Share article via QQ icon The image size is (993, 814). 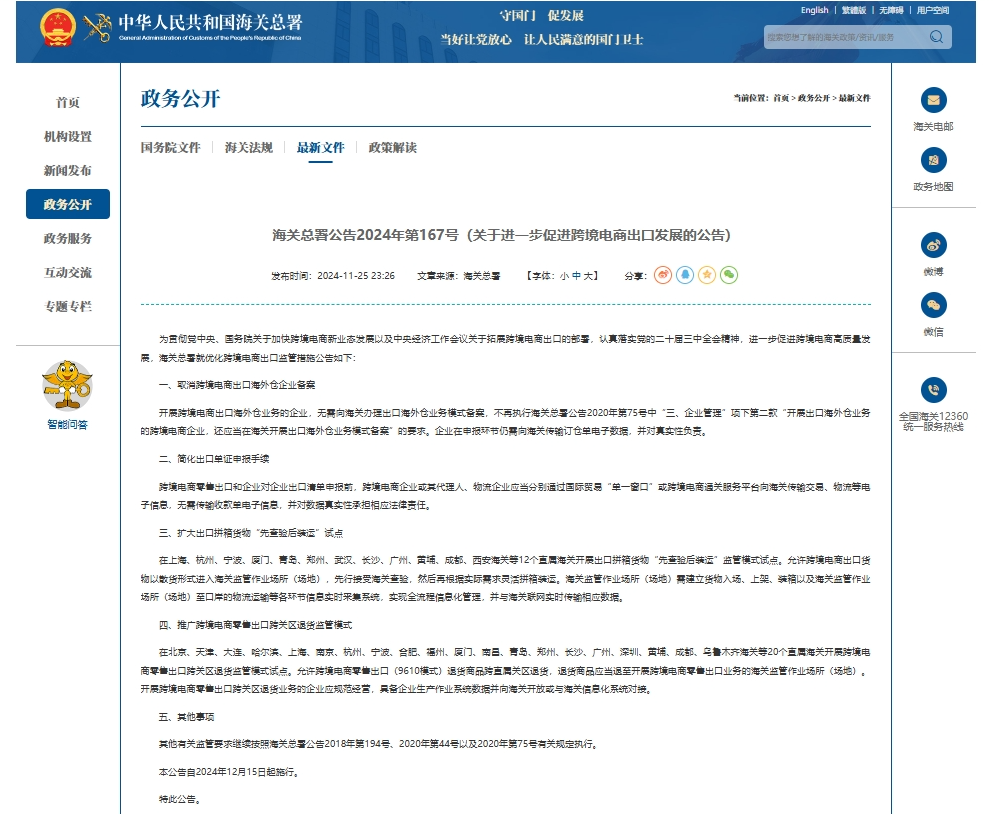(x=685, y=275)
